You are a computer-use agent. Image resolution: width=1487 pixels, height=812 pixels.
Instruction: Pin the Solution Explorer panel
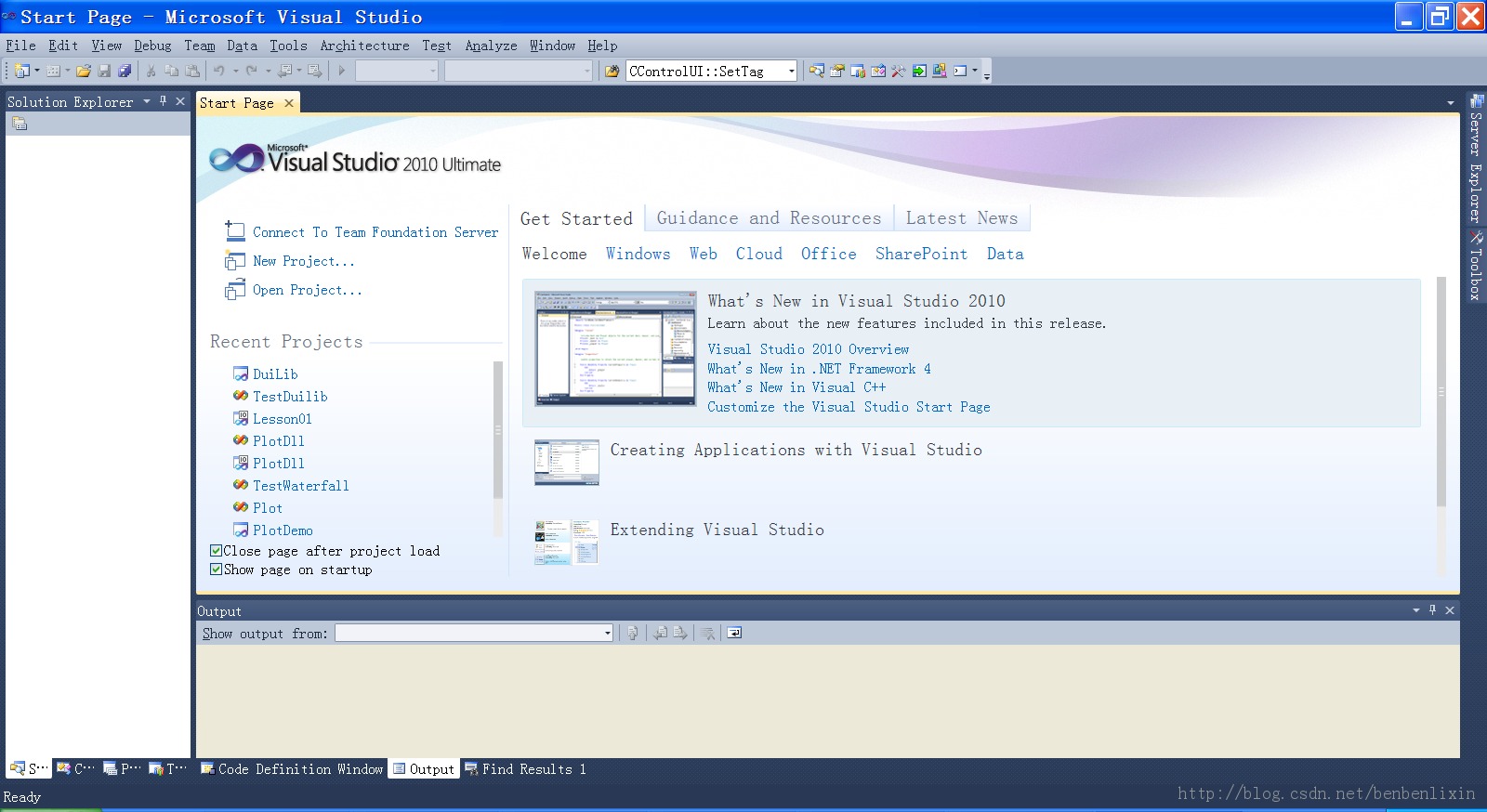(x=164, y=101)
